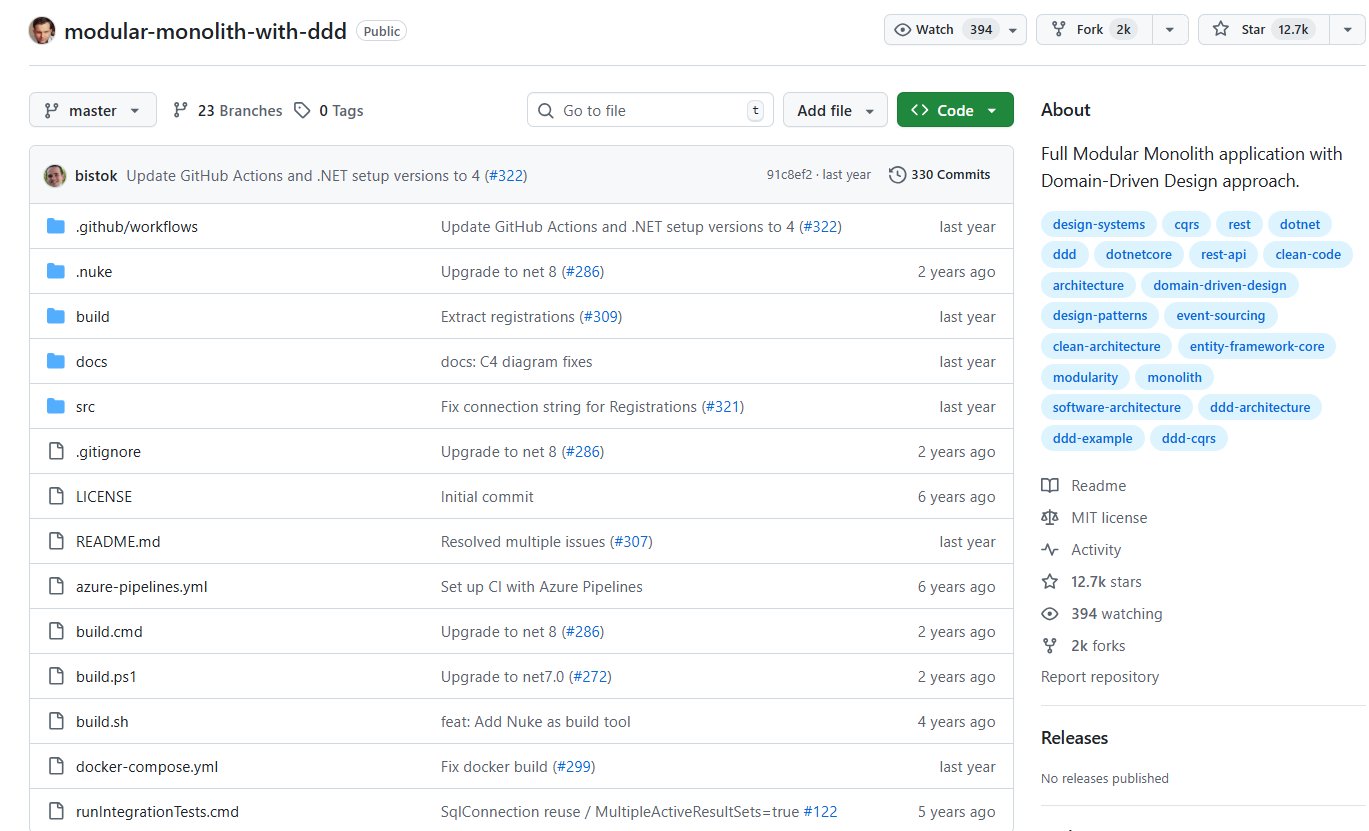This screenshot has width=1369, height=831.
Task: Select the monolith topic tag
Action: [1175, 377]
